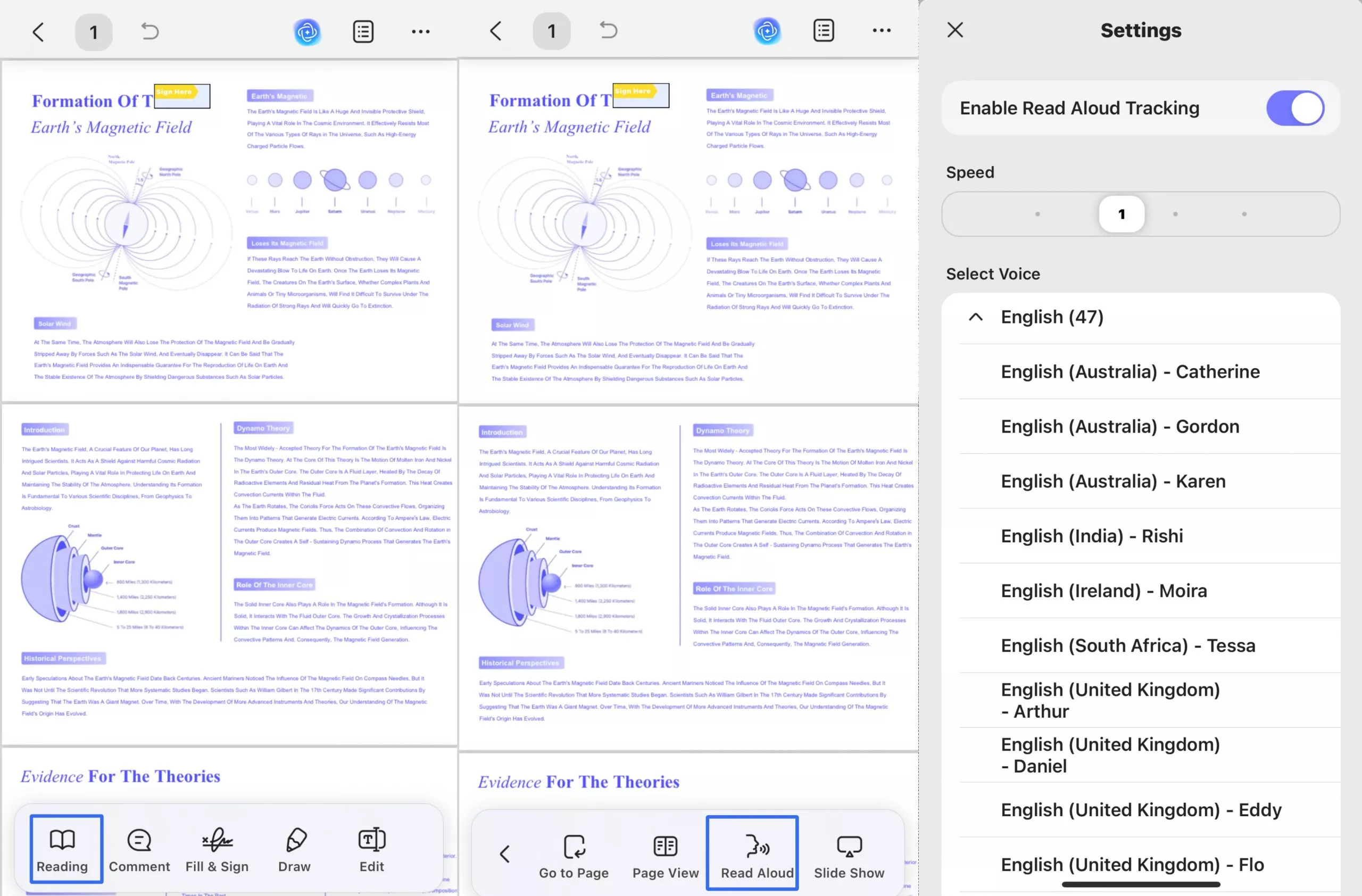Click the page number indicator
Screen dimensions: 1362x896
93,31
